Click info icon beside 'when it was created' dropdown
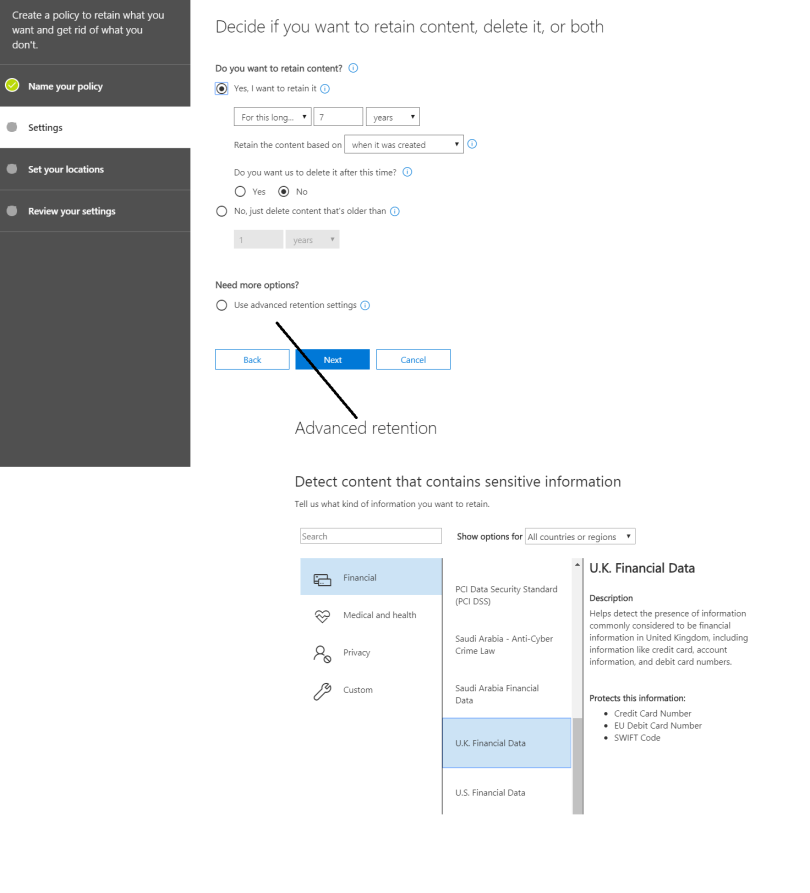The width and height of the screenshot is (810, 893). point(472,144)
